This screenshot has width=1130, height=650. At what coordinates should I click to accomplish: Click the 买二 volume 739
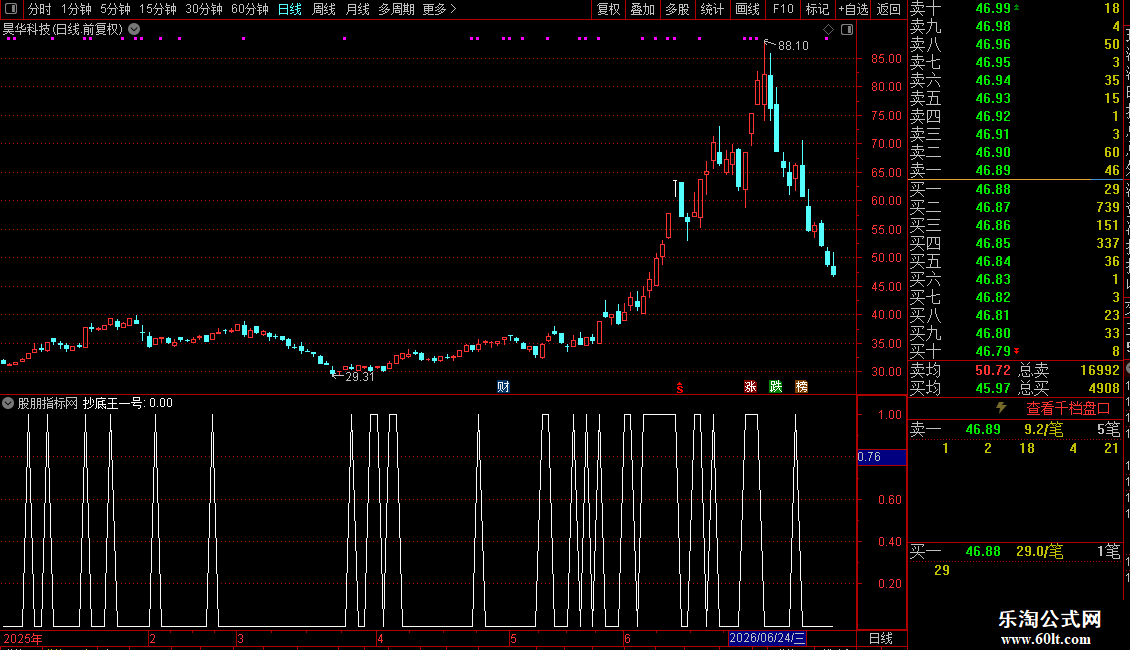click(x=1108, y=208)
